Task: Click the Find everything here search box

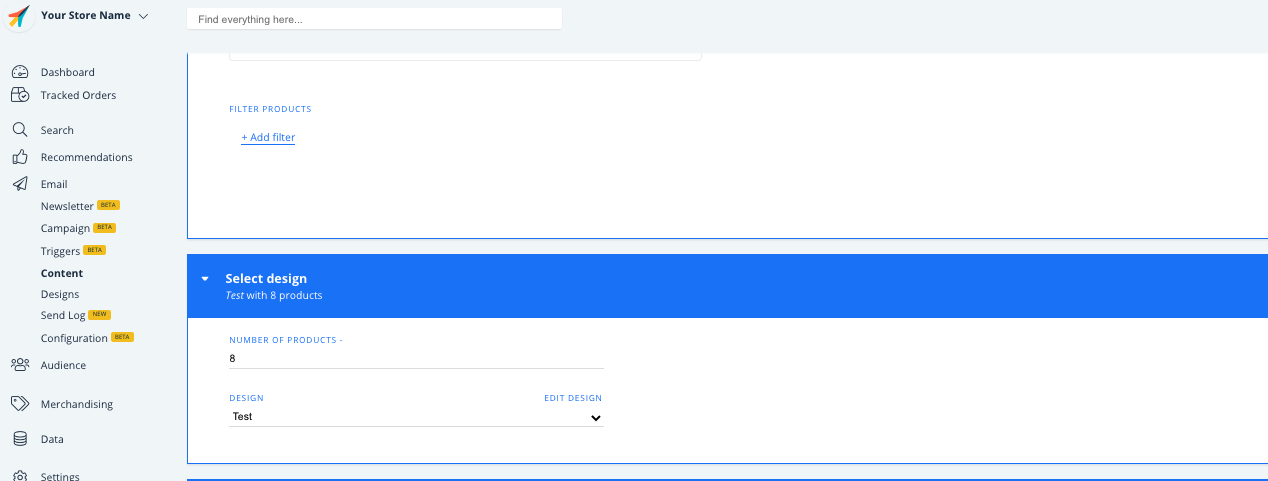Action: (x=374, y=19)
